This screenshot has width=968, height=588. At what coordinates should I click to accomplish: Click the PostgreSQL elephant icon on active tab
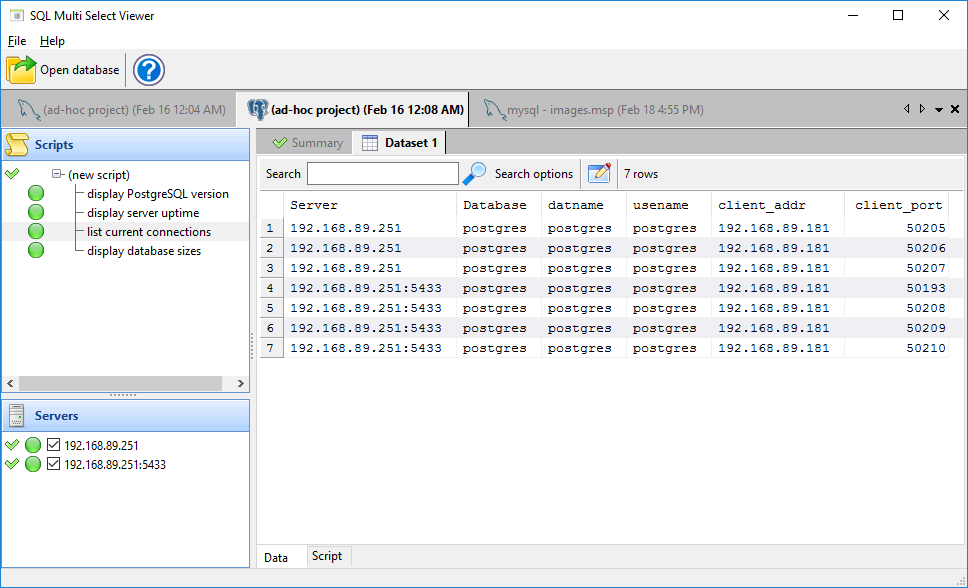(257, 109)
